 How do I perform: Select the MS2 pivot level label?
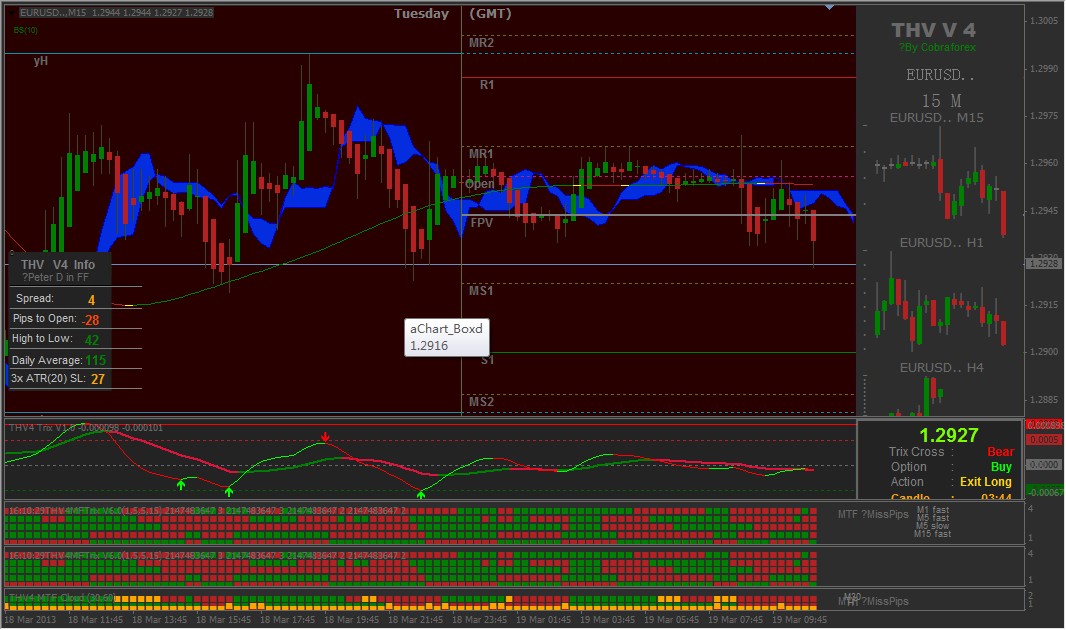[481, 402]
